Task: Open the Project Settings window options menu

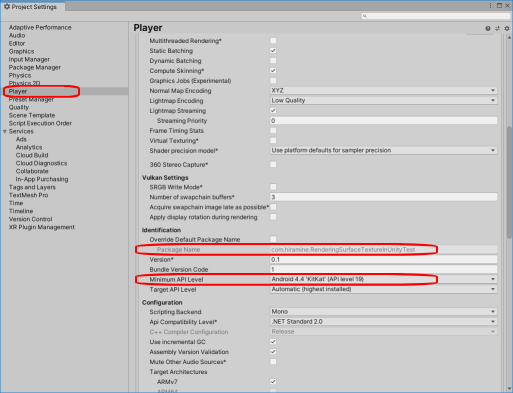Action: pos(490,6)
